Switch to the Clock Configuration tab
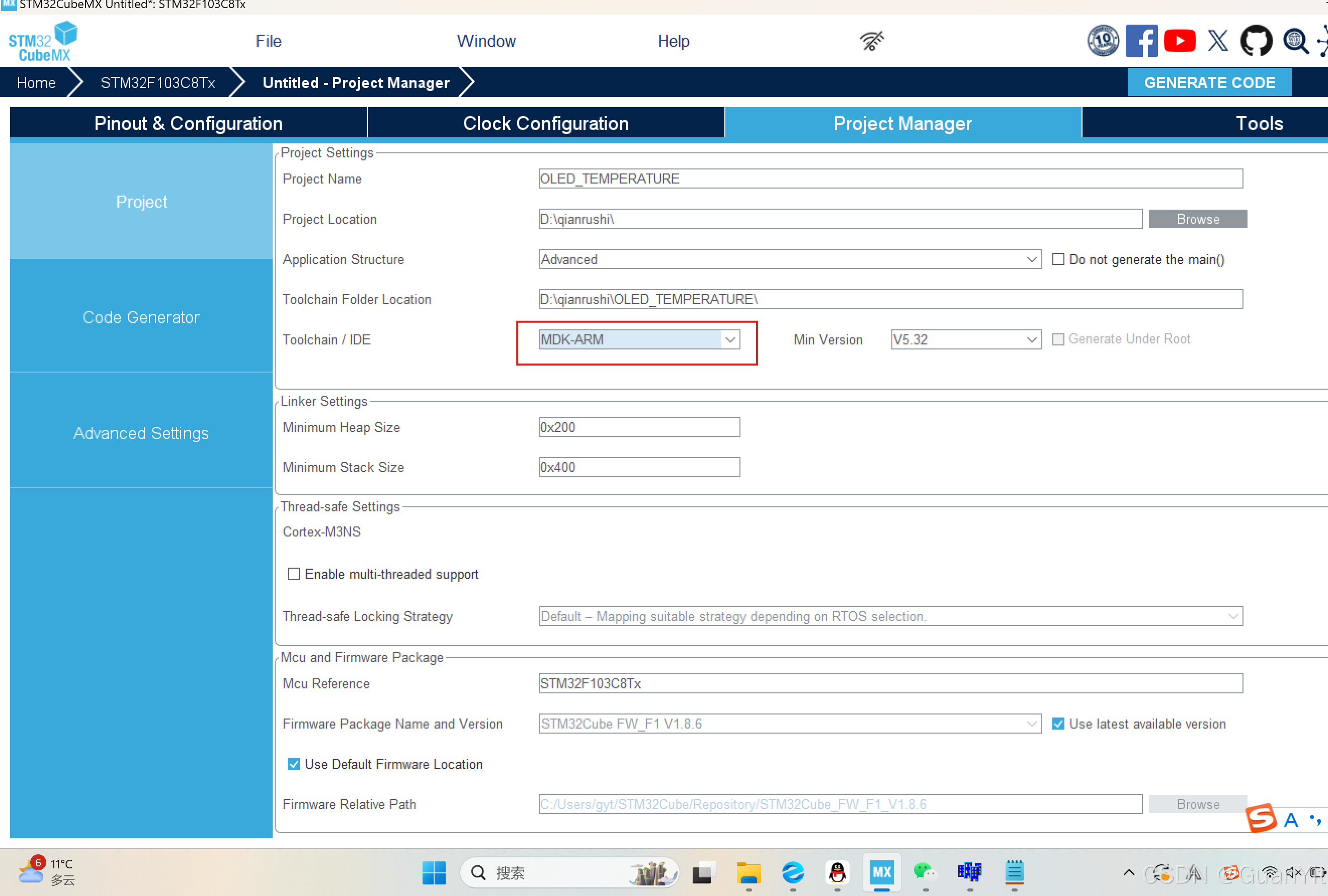The width and height of the screenshot is (1328, 896). (x=545, y=123)
